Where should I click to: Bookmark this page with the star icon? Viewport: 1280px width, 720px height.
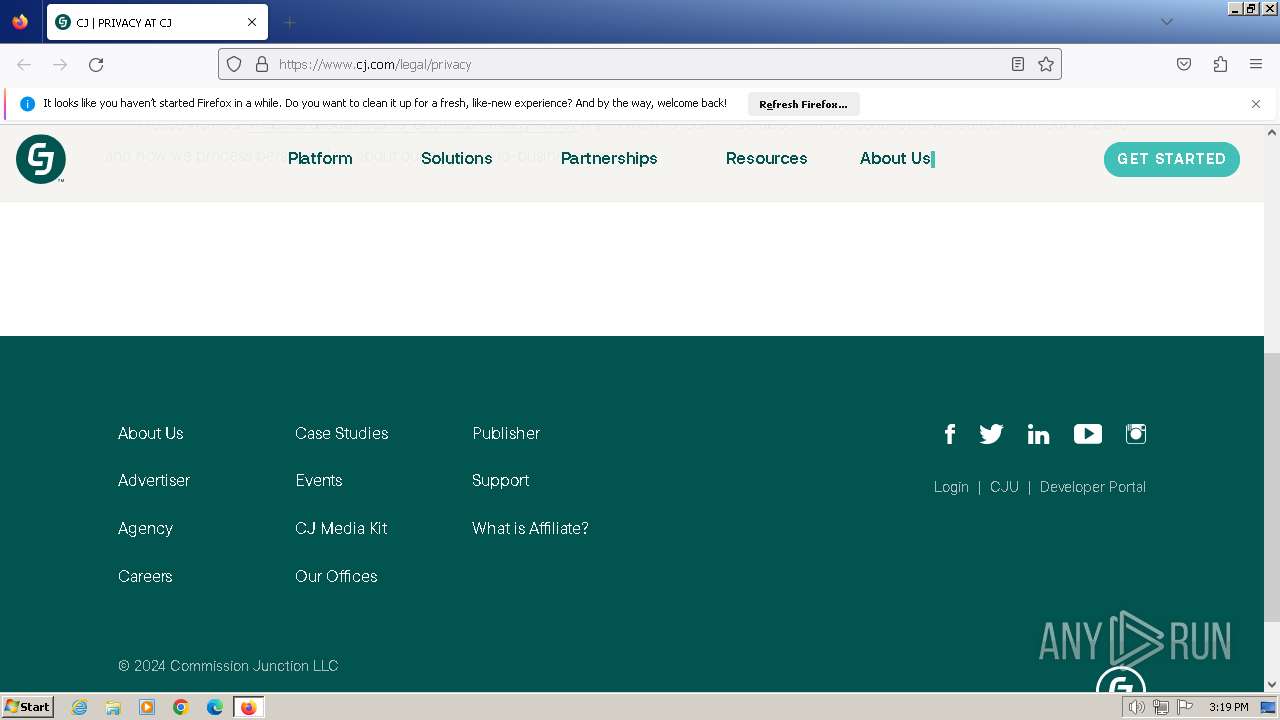(x=1046, y=64)
